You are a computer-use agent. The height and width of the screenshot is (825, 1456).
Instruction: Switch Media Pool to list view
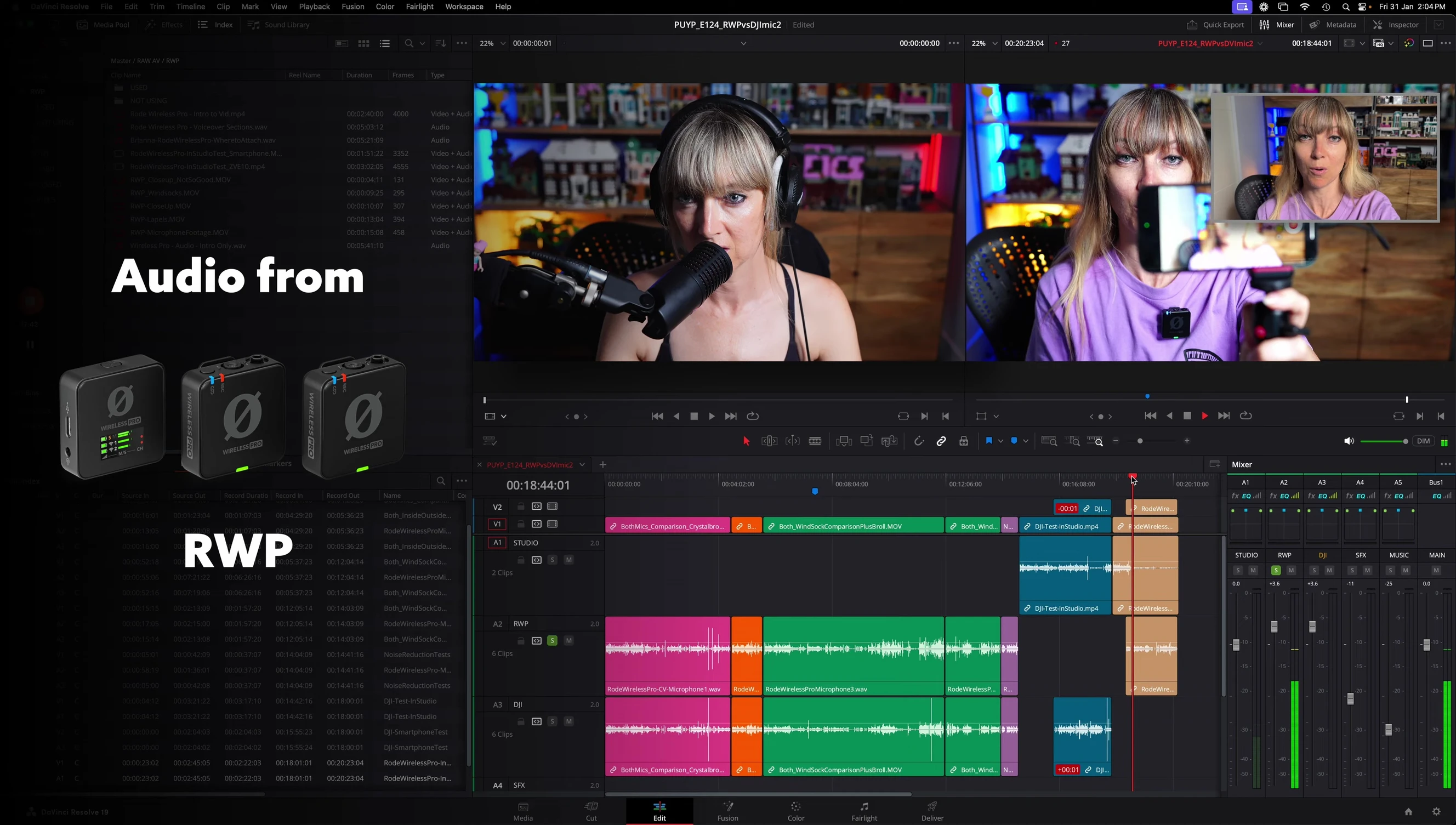point(385,43)
